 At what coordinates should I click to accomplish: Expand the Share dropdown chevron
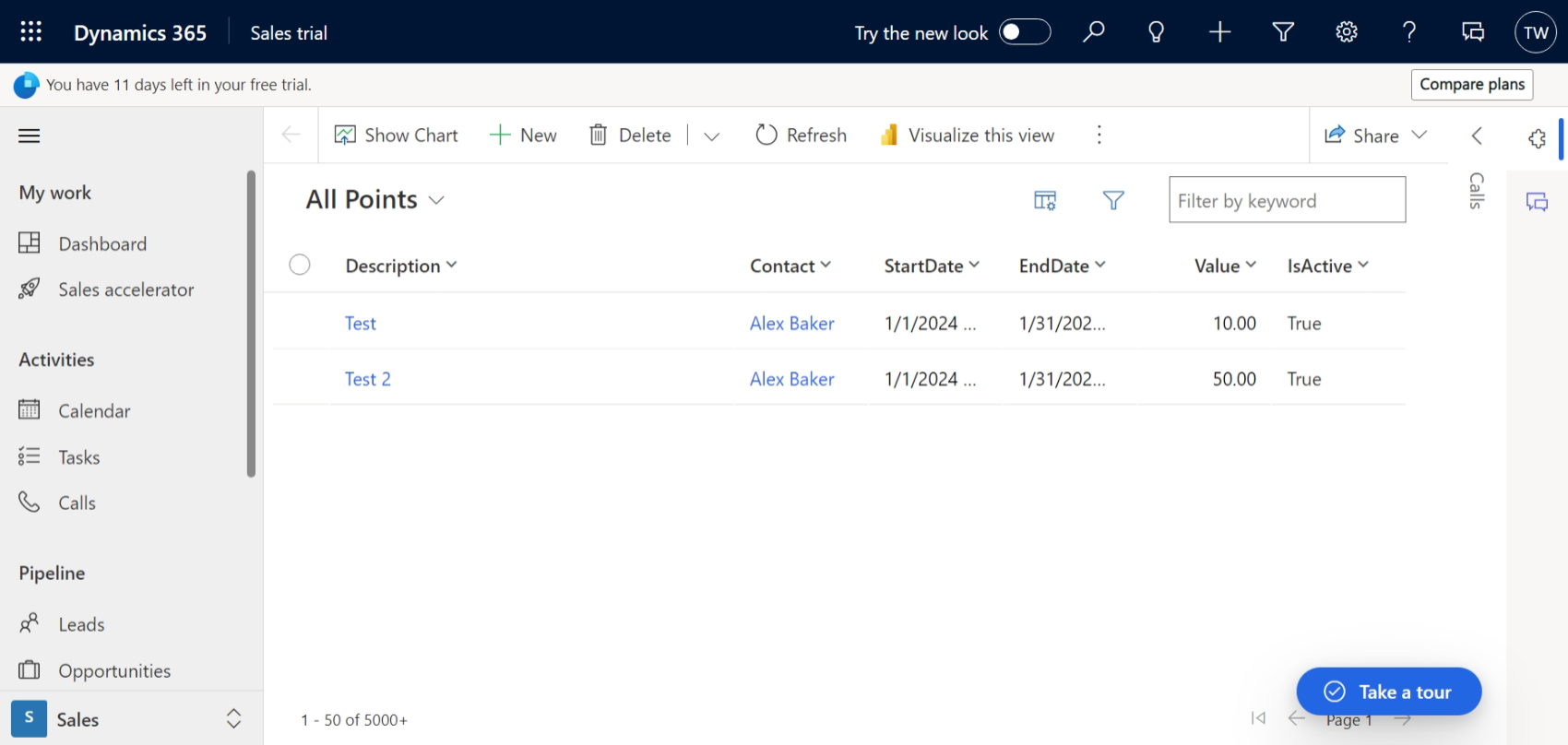pyautogui.click(x=1420, y=136)
